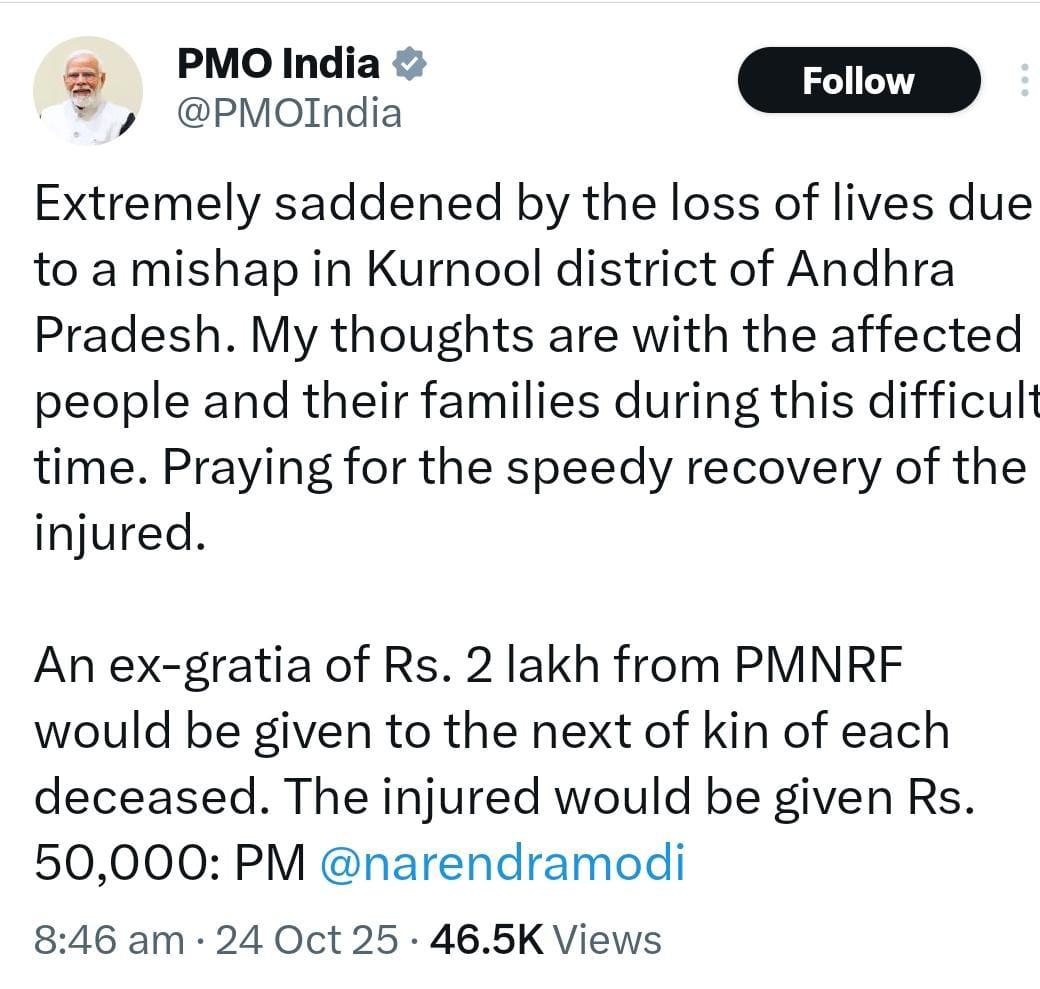1040x989 pixels.
Task: Click the blue verified badge icon
Action: (409, 65)
